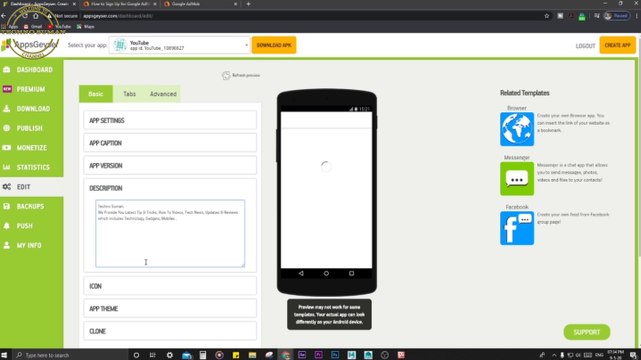The image size is (641, 360).
Task: Switch to the Advanced tab
Action: 163,94
